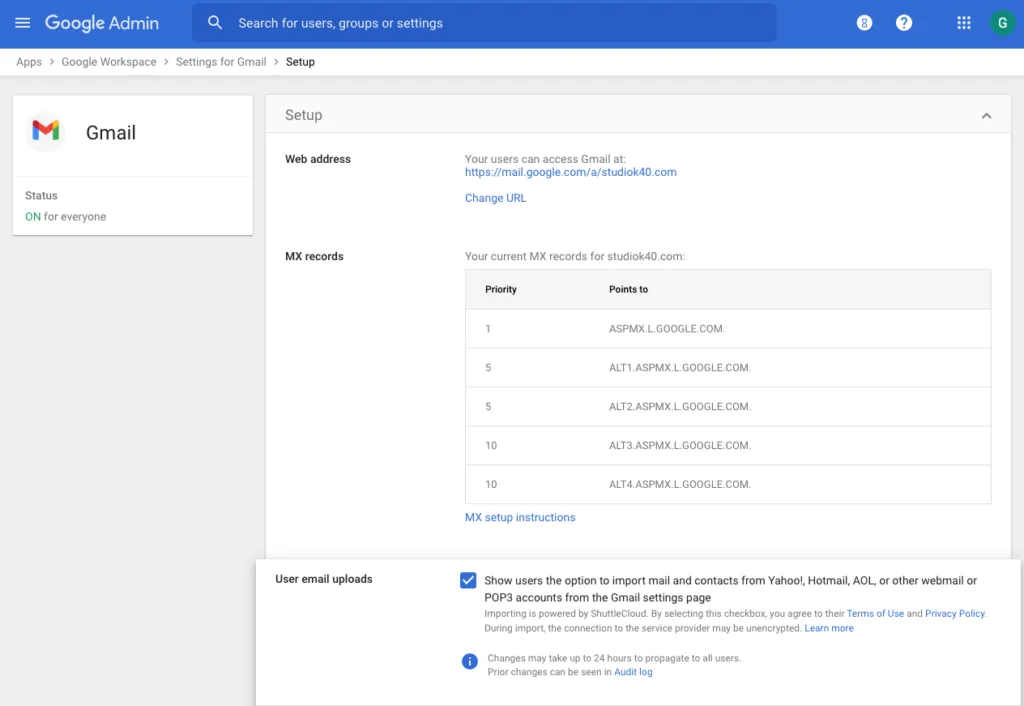Click the Setup breadcrumb item
Image resolution: width=1024 pixels, height=706 pixels.
300,62
